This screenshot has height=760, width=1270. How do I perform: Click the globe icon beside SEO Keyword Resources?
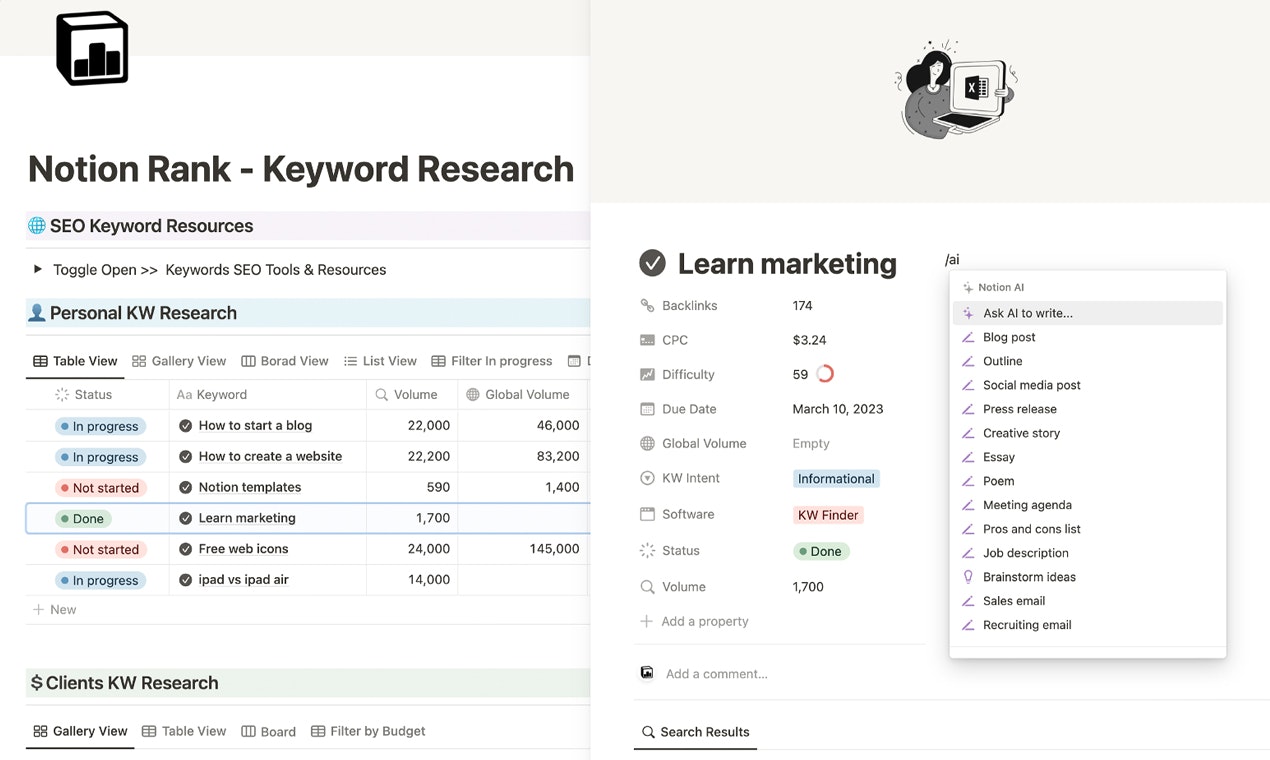click(37, 226)
